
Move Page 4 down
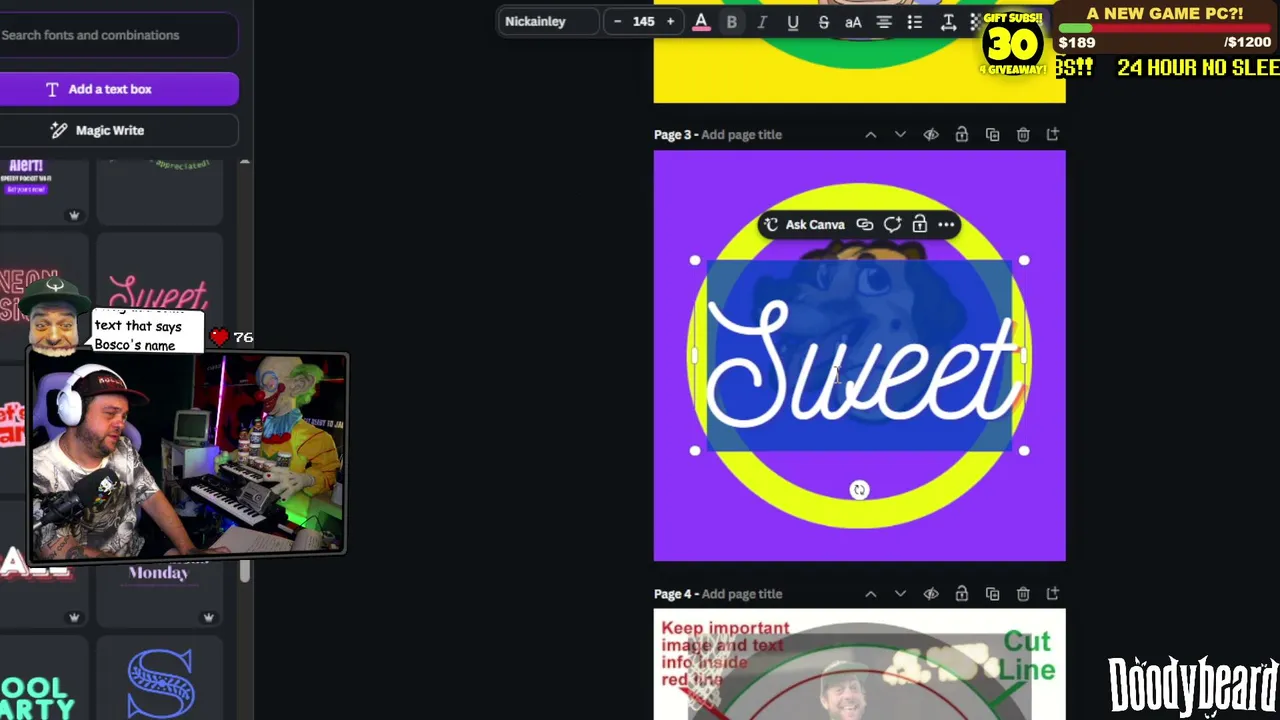900,594
